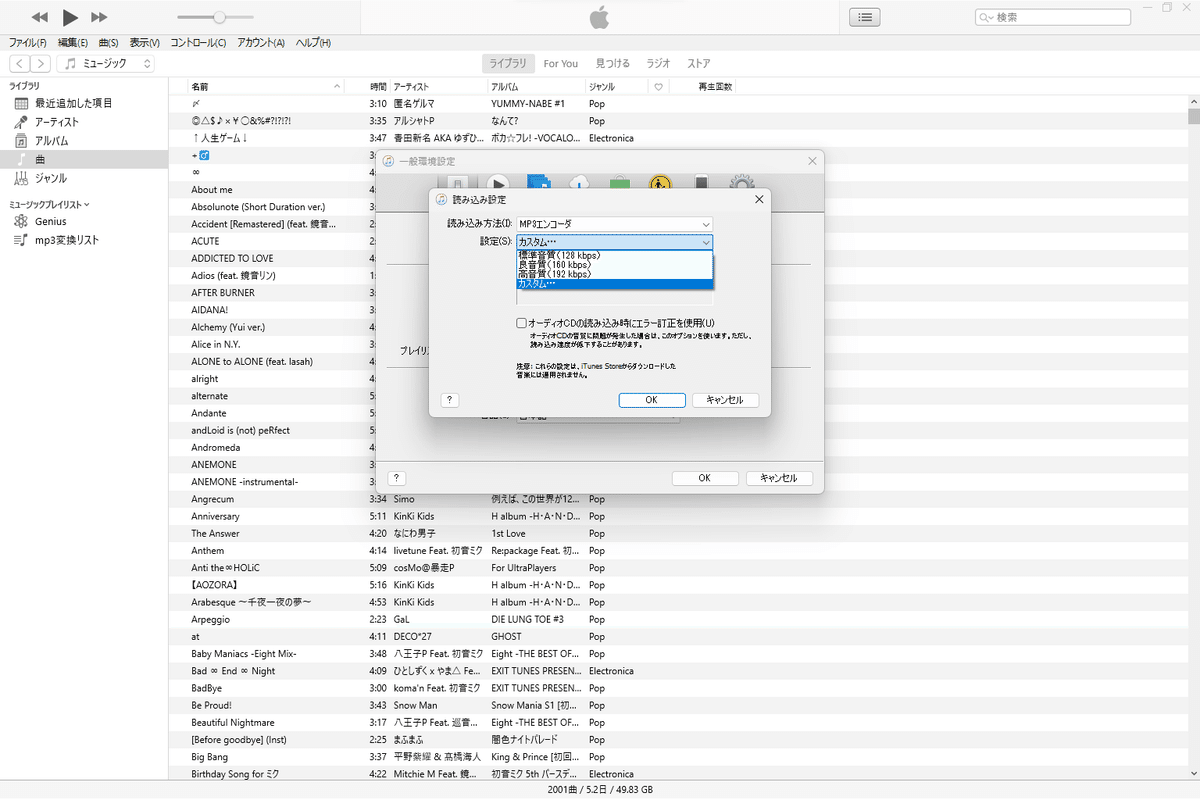The width and height of the screenshot is (1200, 800).
Task: Close the 一般環境設定 window with X
Action: (x=812, y=161)
